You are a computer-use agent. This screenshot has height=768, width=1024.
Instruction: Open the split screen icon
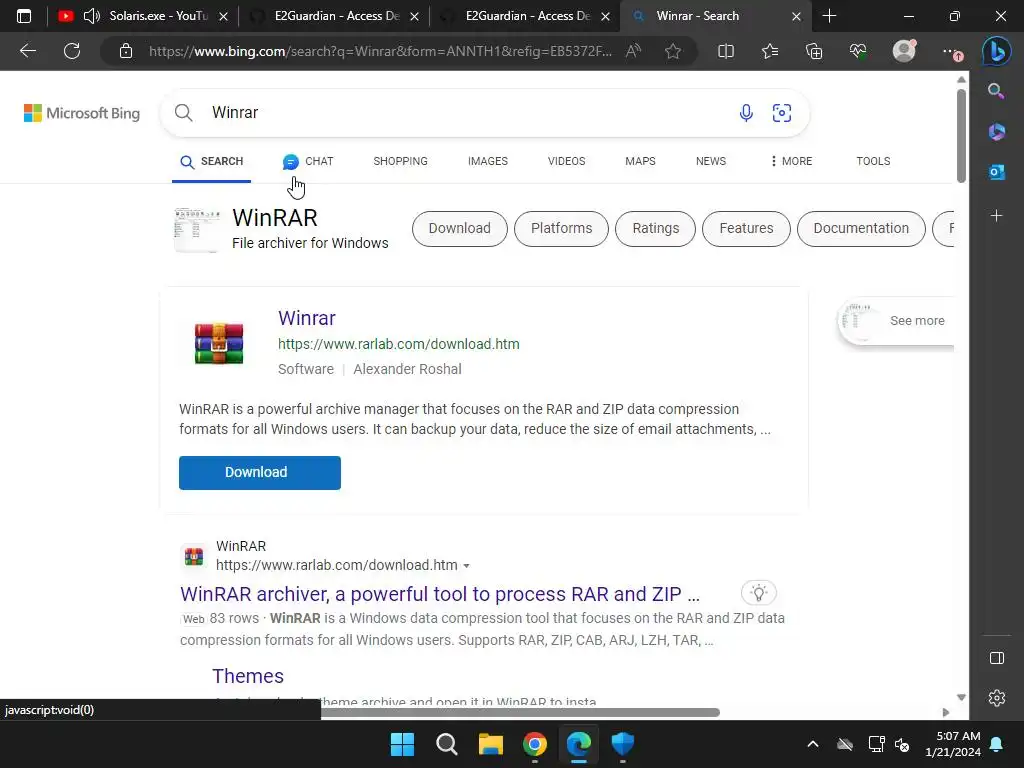point(726,51)
